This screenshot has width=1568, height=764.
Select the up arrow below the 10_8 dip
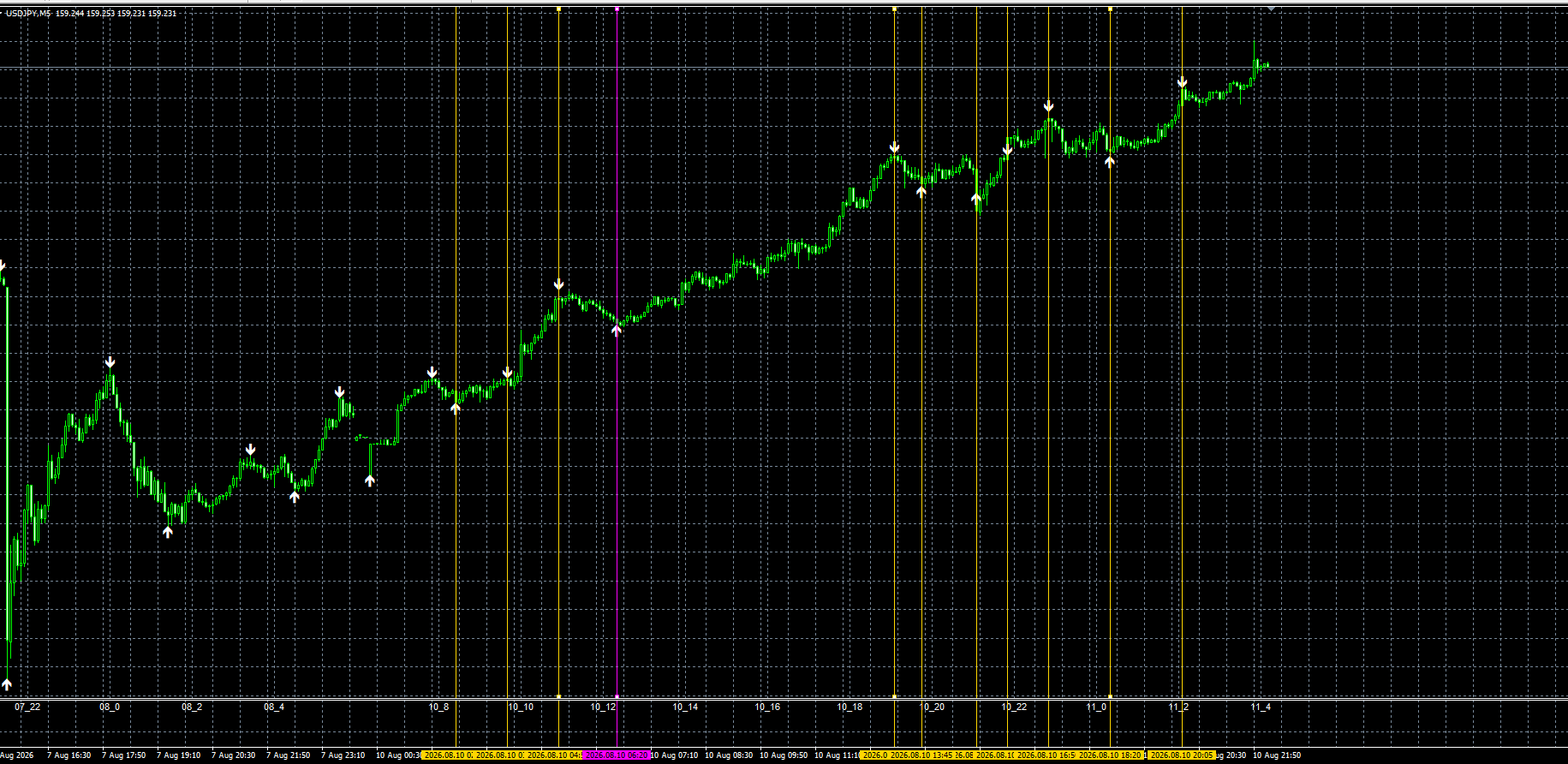coord(456,408)
